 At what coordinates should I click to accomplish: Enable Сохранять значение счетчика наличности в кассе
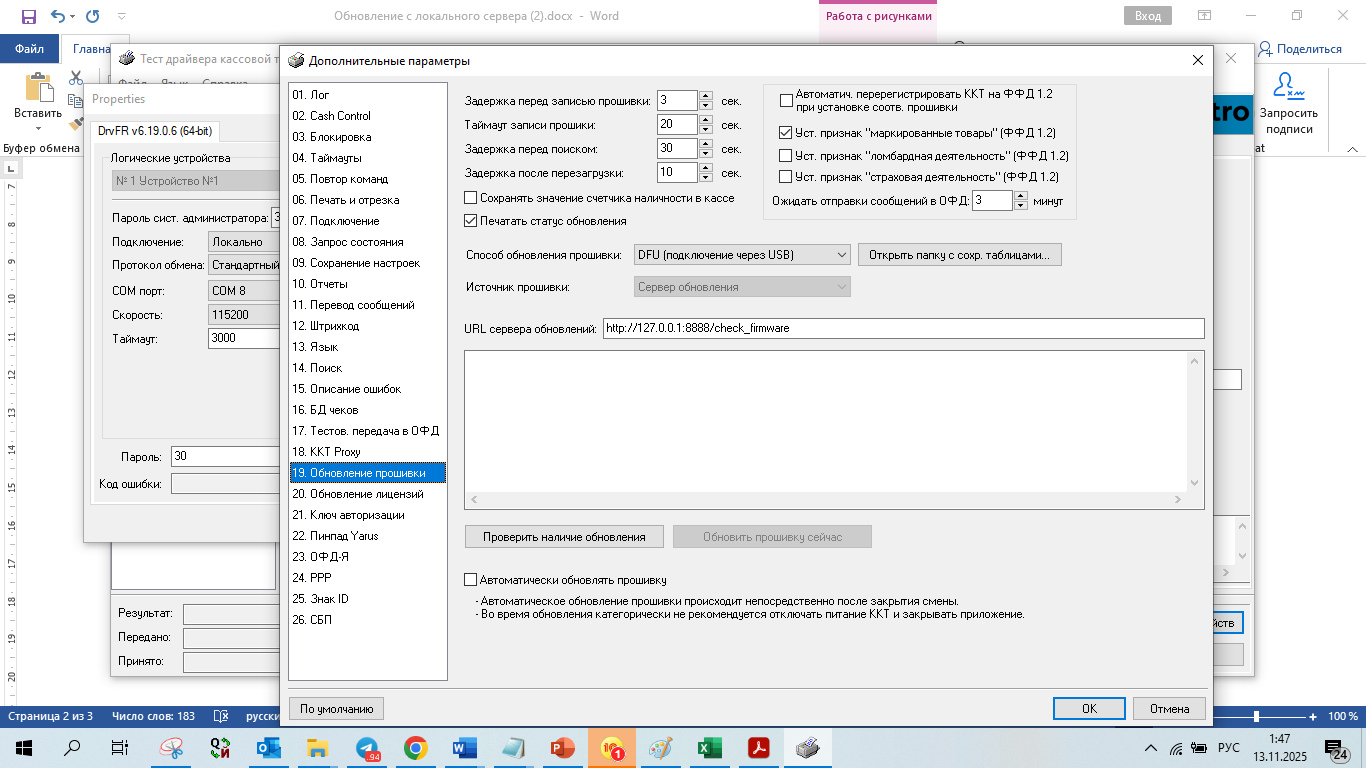[472, 198]
